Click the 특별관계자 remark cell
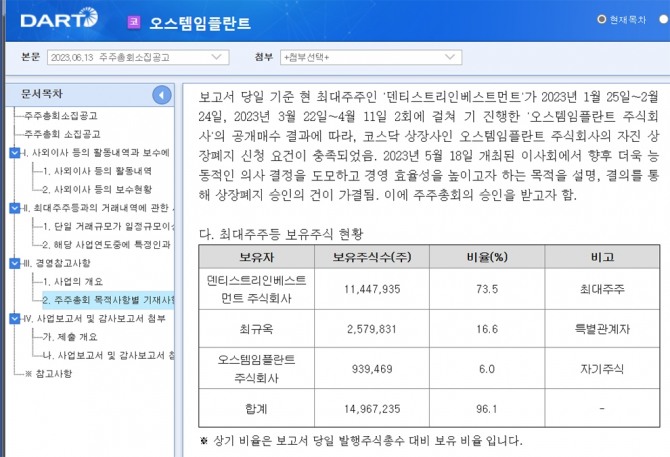Image resolution: width=670 pixels, height=457 pixels. [x=602, y=329]
